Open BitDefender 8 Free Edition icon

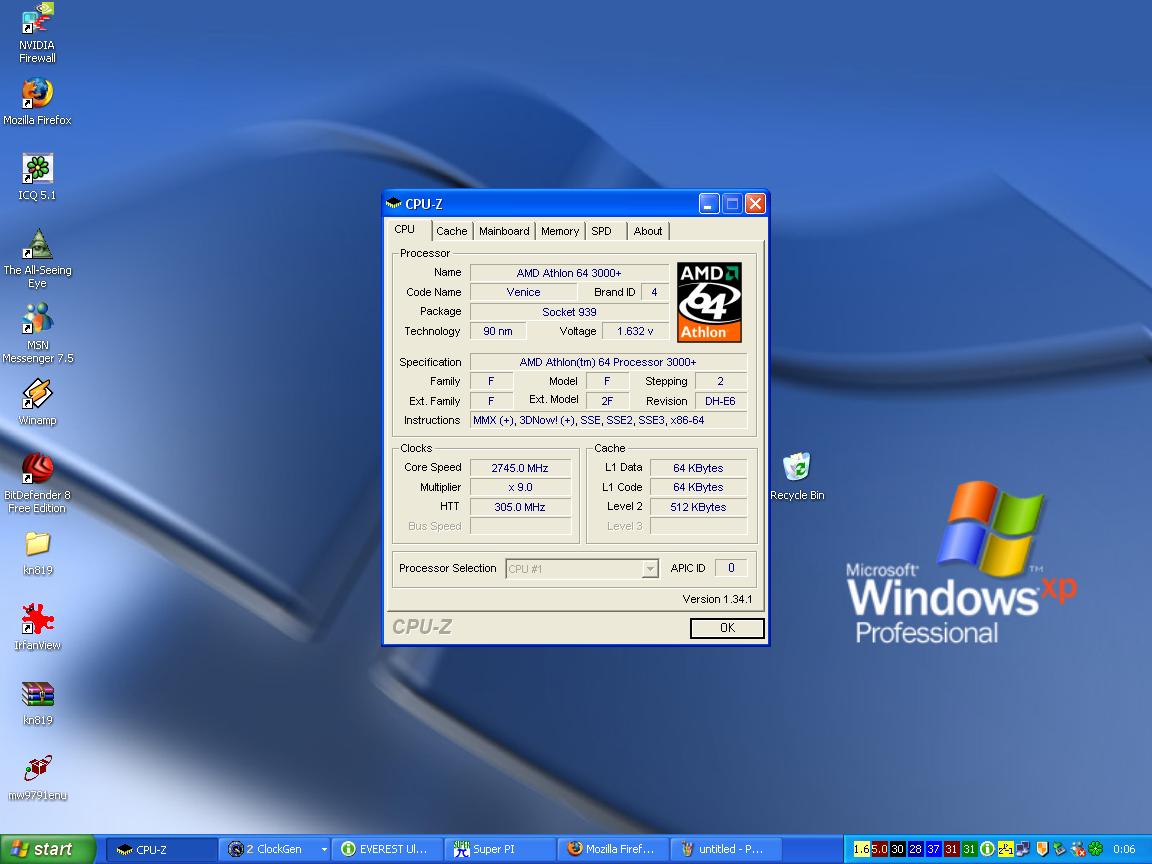point(37,483)
